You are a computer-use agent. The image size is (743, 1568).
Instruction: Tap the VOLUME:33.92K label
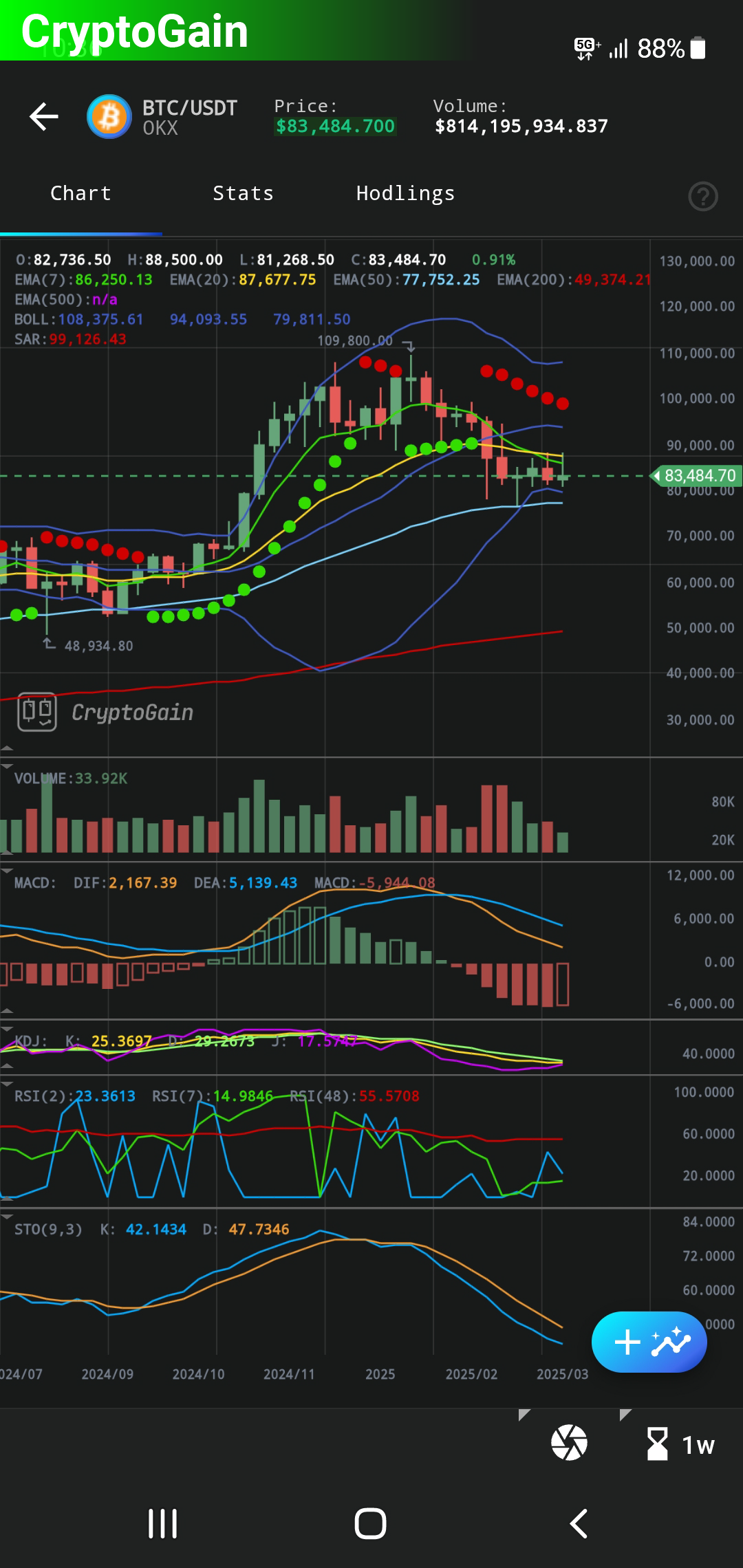(x=71, y=778)
